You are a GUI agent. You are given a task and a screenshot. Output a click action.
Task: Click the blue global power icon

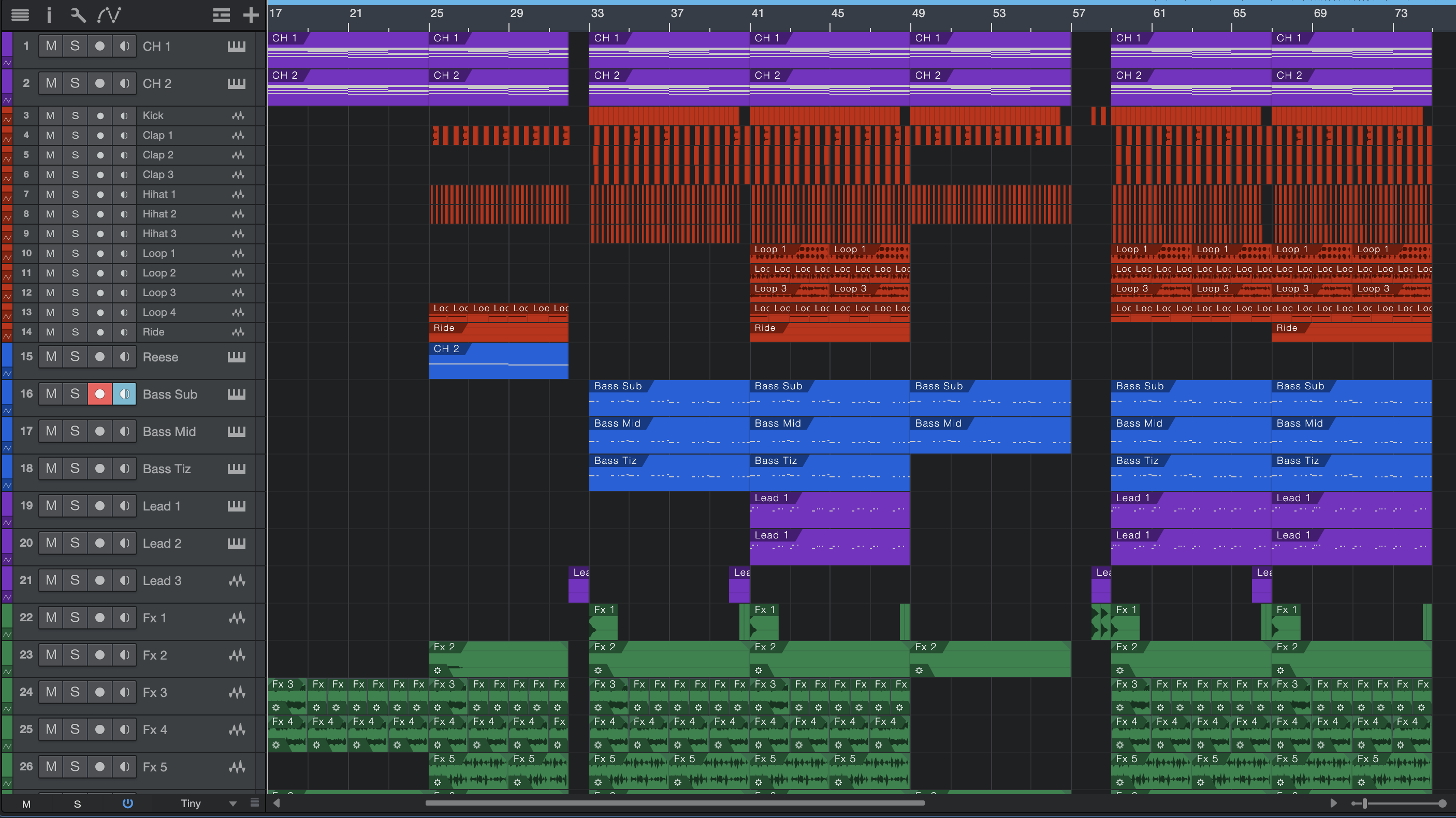coord(128,804)
